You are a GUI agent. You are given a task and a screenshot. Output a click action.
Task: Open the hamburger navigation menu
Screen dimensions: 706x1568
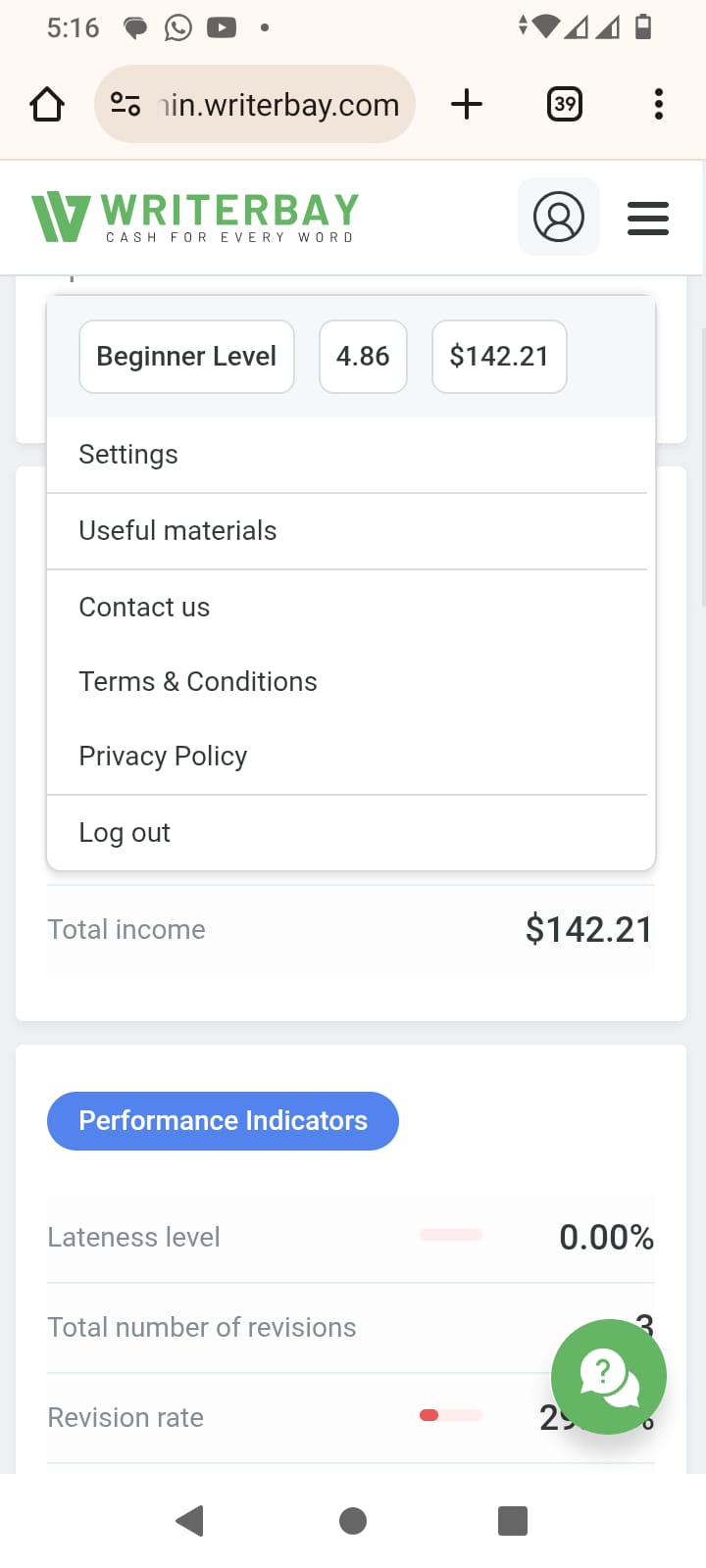pyautogui.click(x=648, y=218)
